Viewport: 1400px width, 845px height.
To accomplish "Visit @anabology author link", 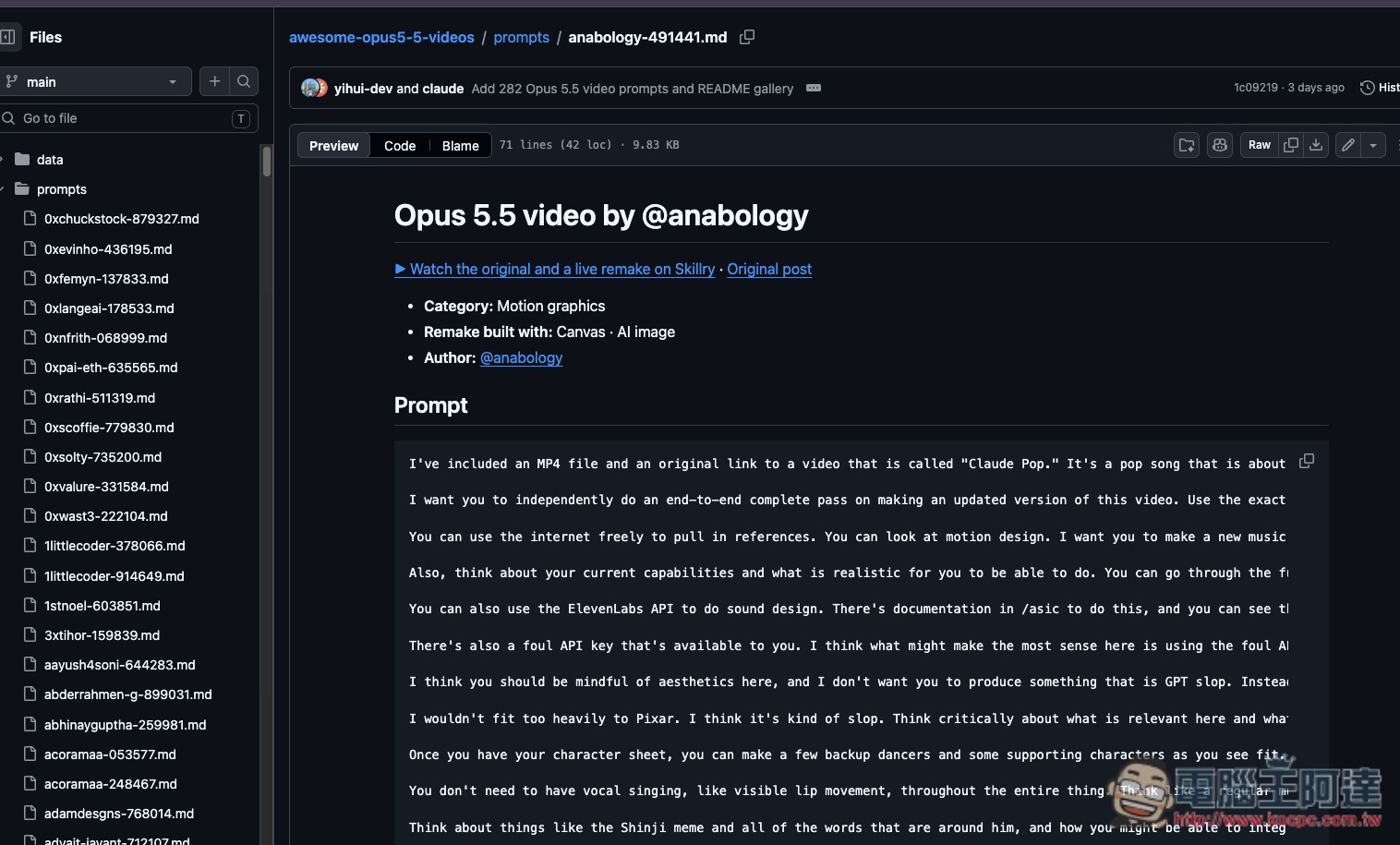I will point(521,357).
